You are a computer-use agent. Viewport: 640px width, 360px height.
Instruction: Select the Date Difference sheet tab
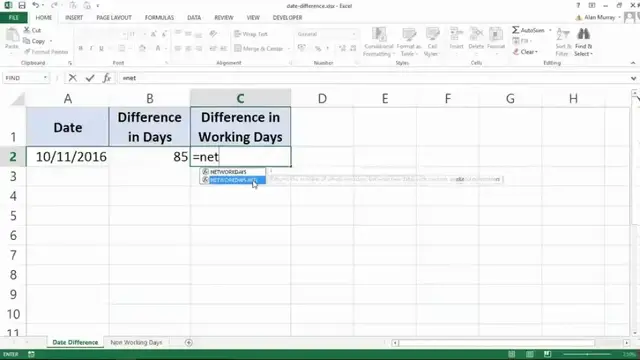[x=75, y=342]
